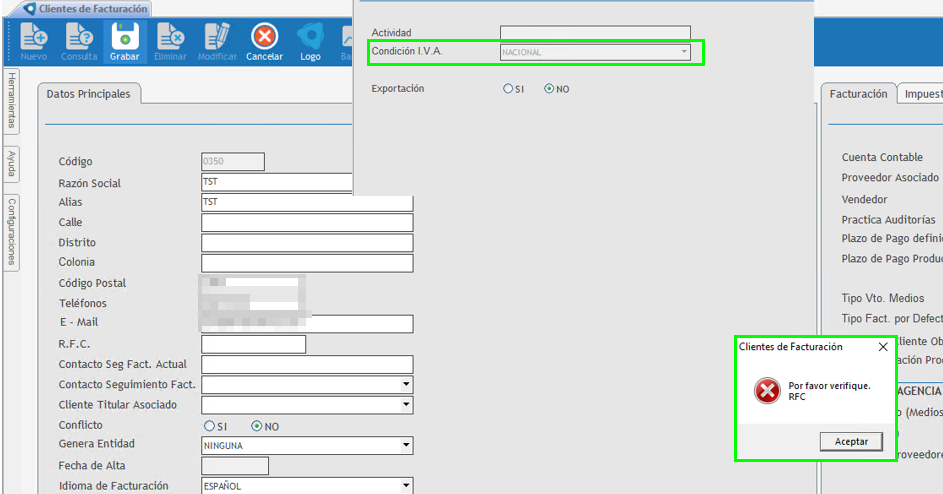Click the Practica Auditorías label
Viewport: 943px width, 494px height.
888,220
